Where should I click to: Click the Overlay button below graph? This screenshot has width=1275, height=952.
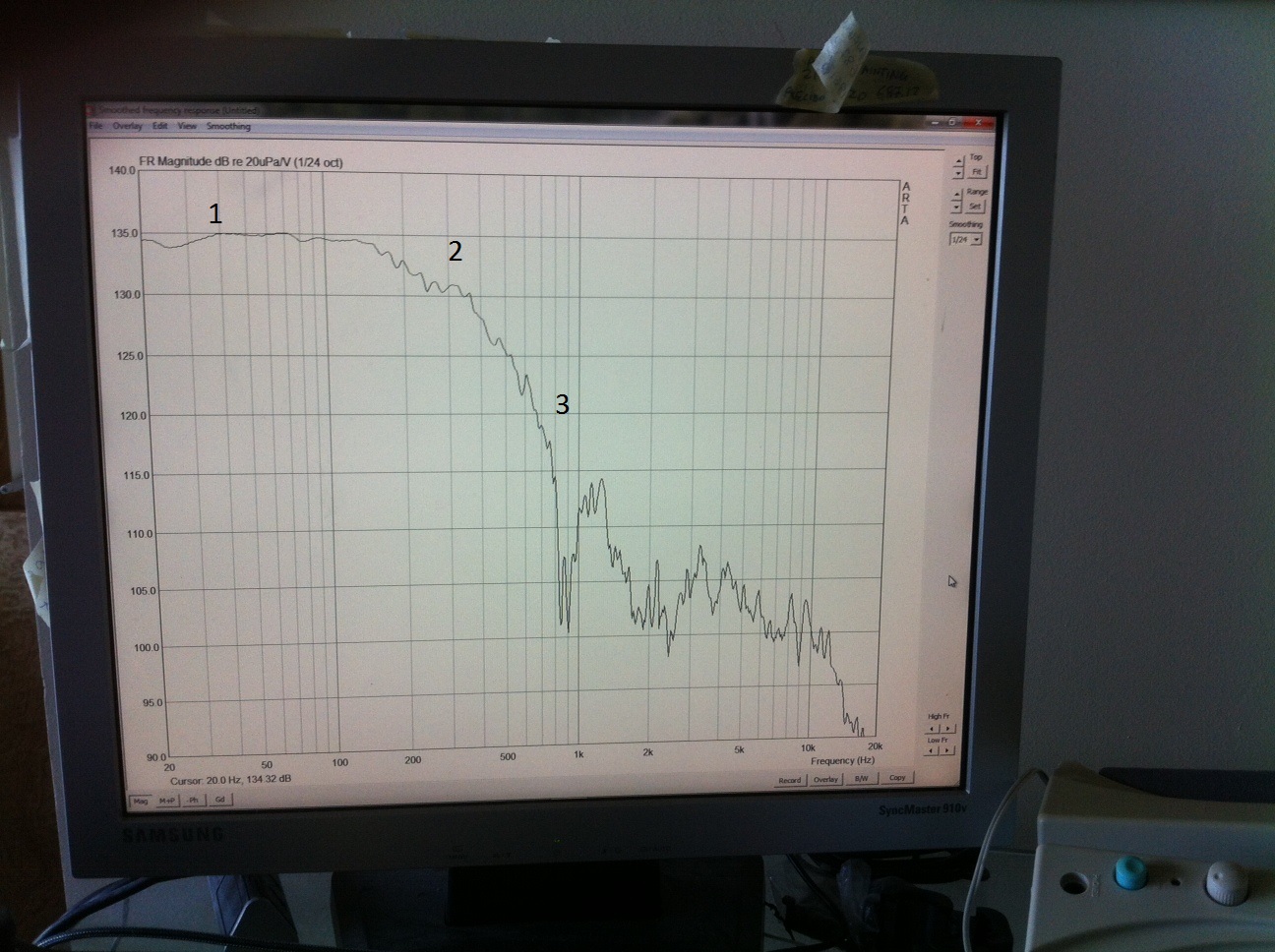[x=824, y=779]
